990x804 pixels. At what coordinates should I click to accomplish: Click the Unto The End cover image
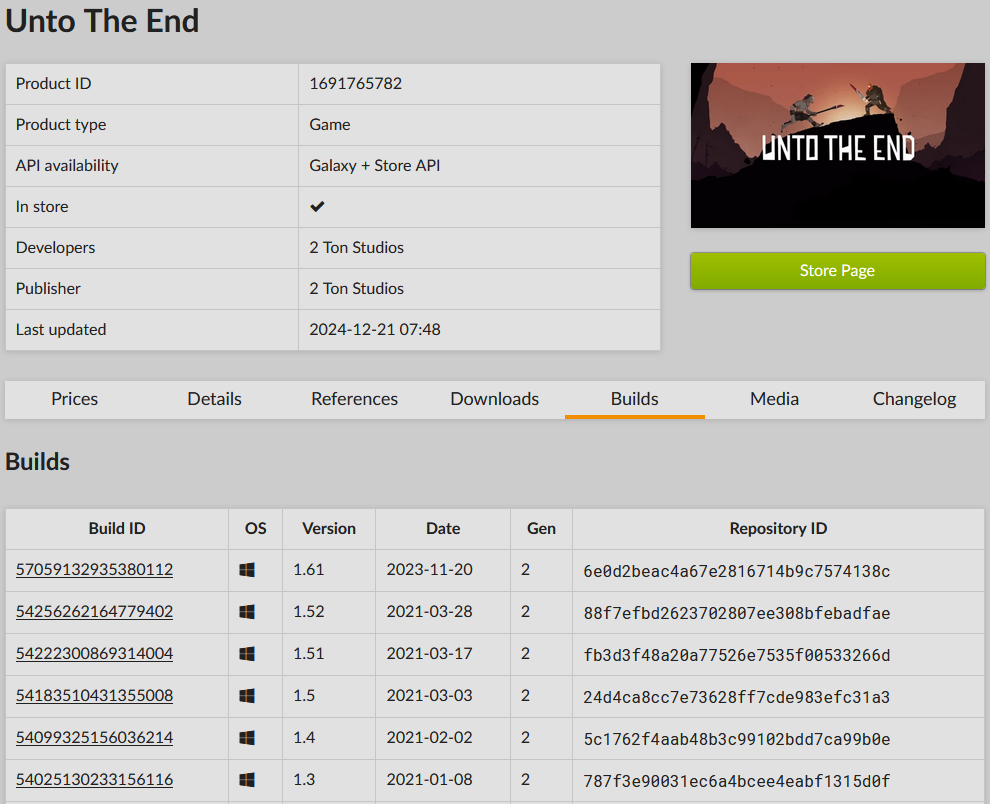point(837,145)
